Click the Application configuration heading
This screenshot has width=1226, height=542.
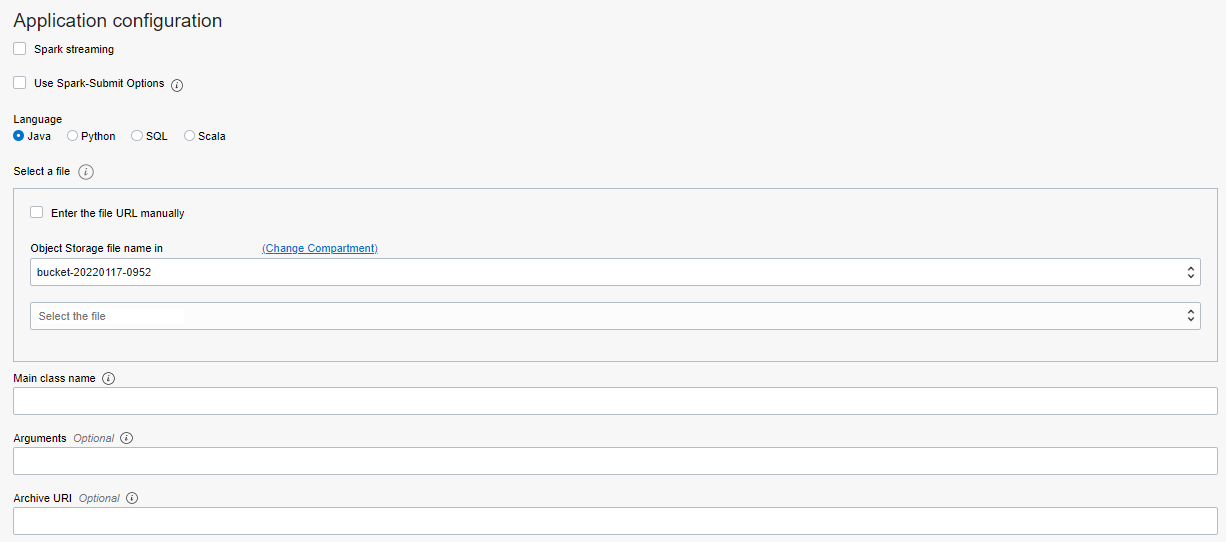pyautogui.click(x=118, y=21)
